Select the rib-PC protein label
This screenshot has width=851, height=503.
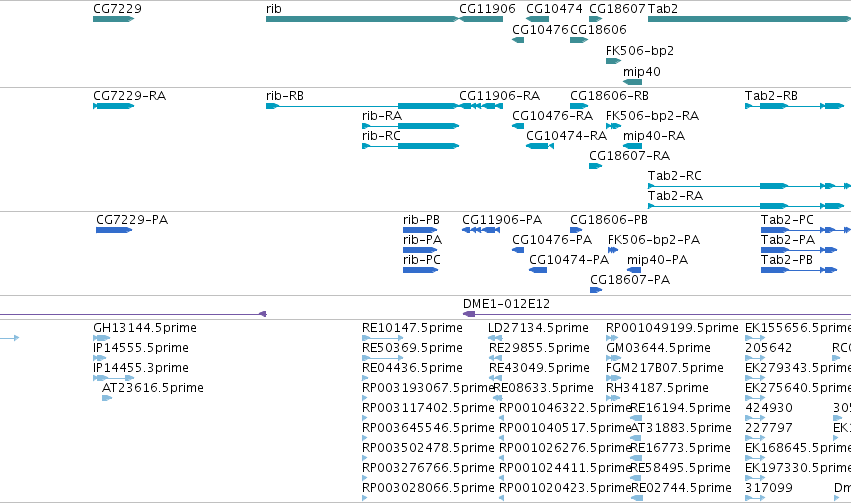(x=422, y=260)
